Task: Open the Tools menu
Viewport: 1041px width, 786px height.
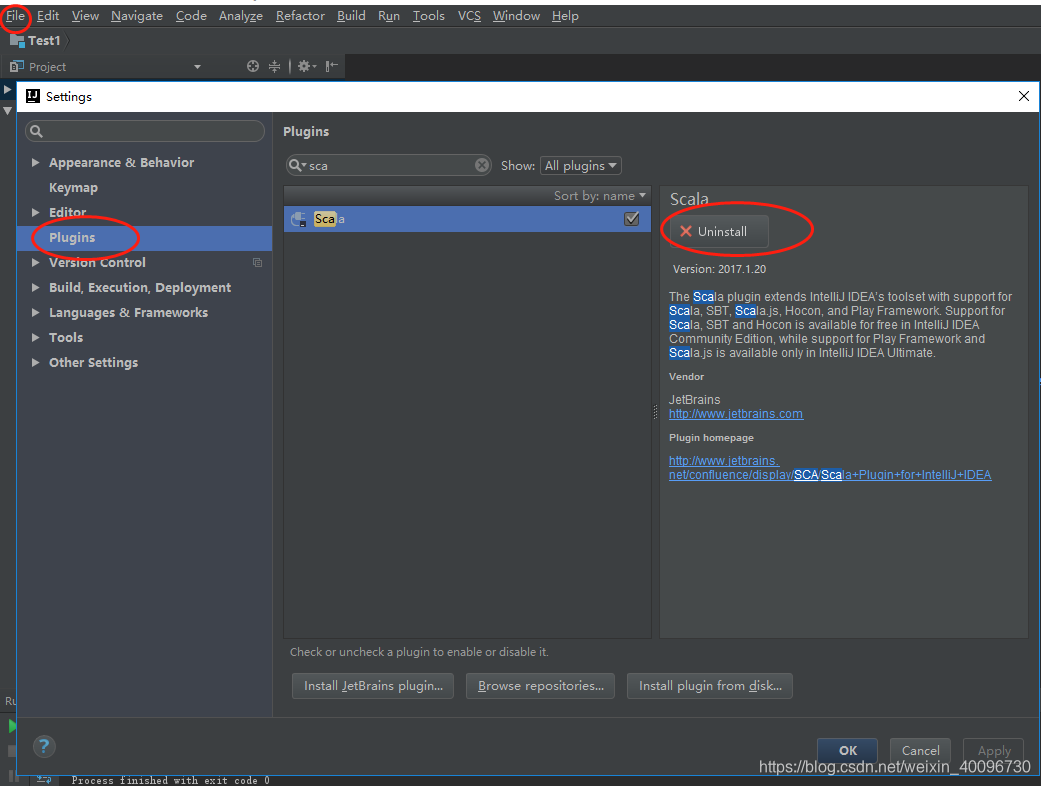Action: click(x=429, y=16)
